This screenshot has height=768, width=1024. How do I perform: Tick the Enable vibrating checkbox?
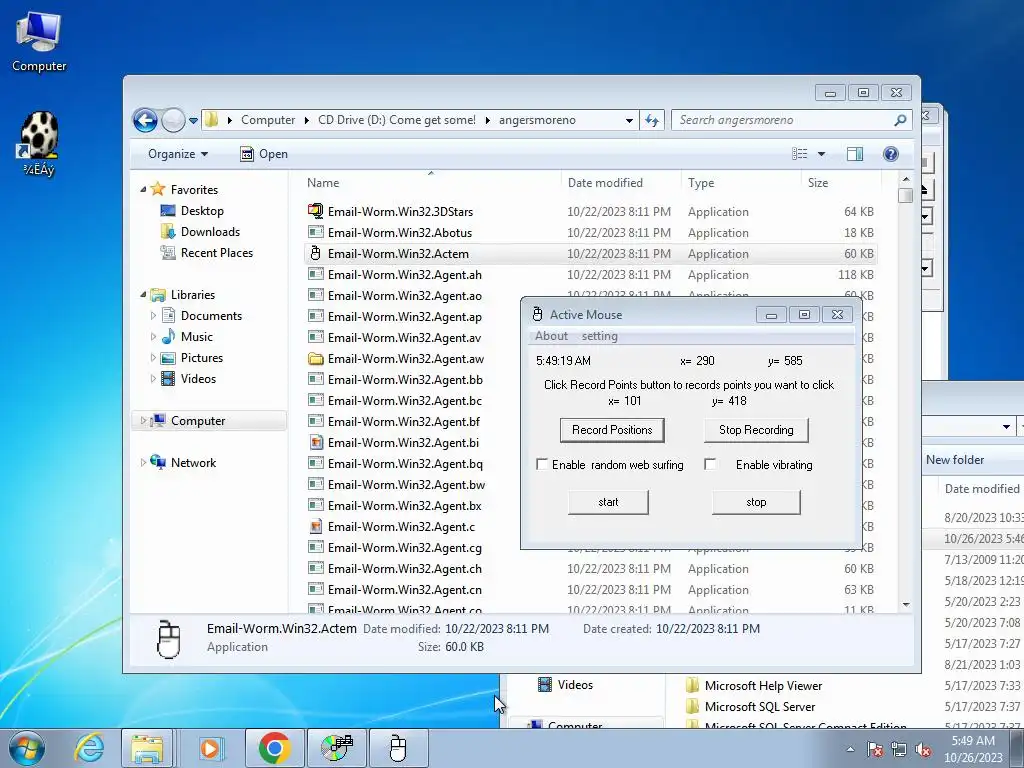pos(711,464)
